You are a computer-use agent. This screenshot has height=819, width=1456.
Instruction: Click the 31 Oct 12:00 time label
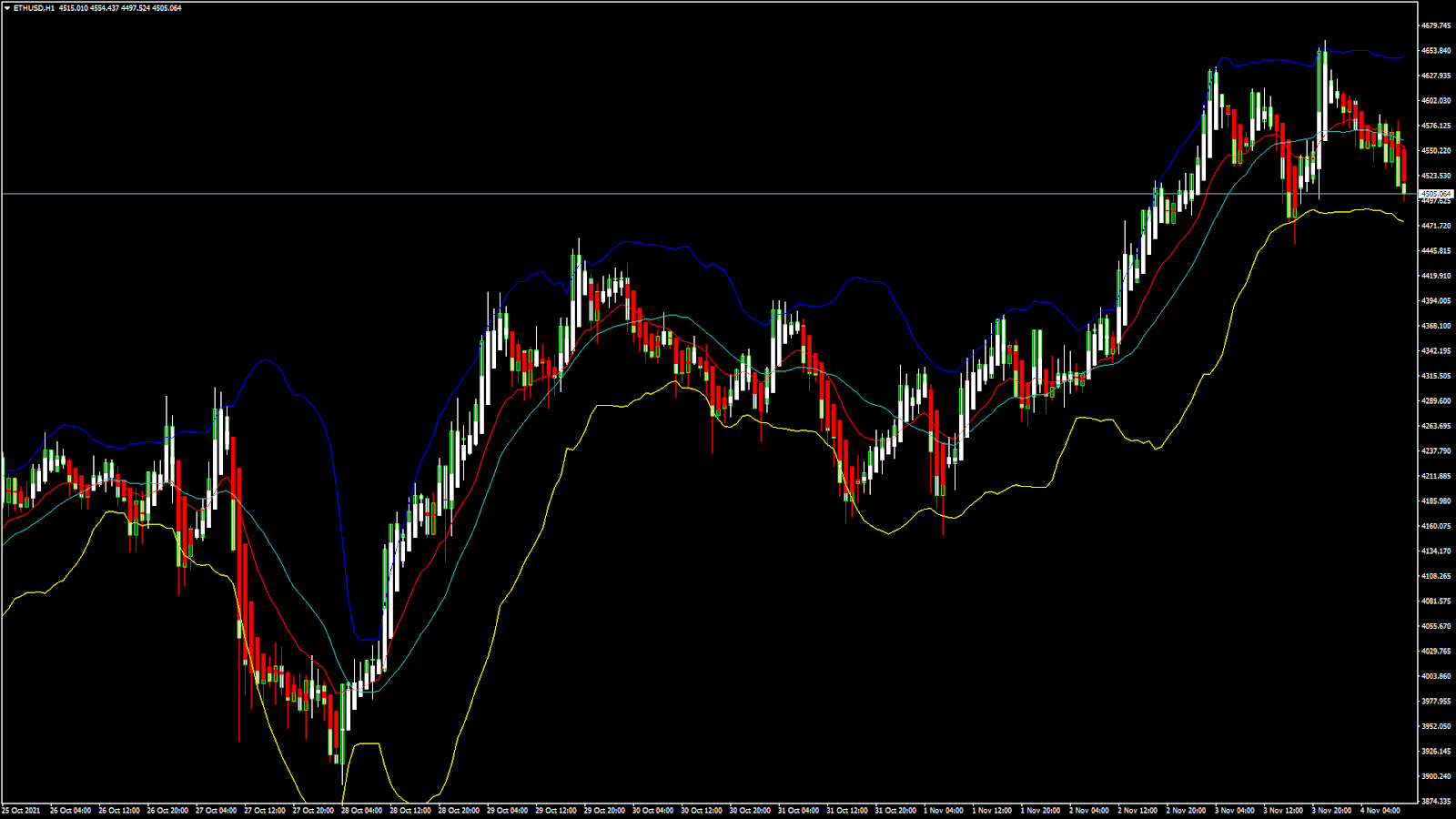[x=847, y=810]
